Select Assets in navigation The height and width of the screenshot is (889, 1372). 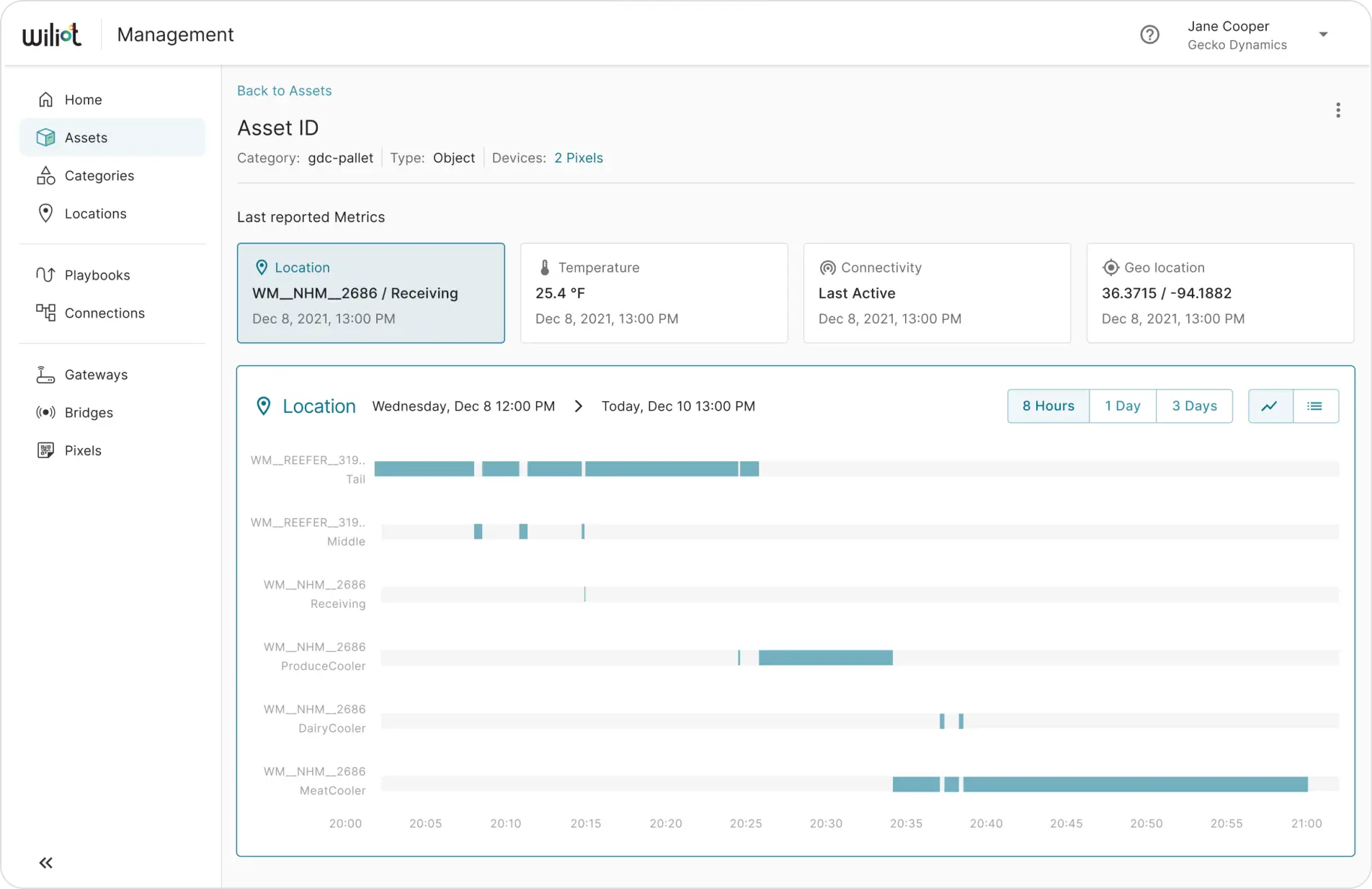[x=112, y=138]
